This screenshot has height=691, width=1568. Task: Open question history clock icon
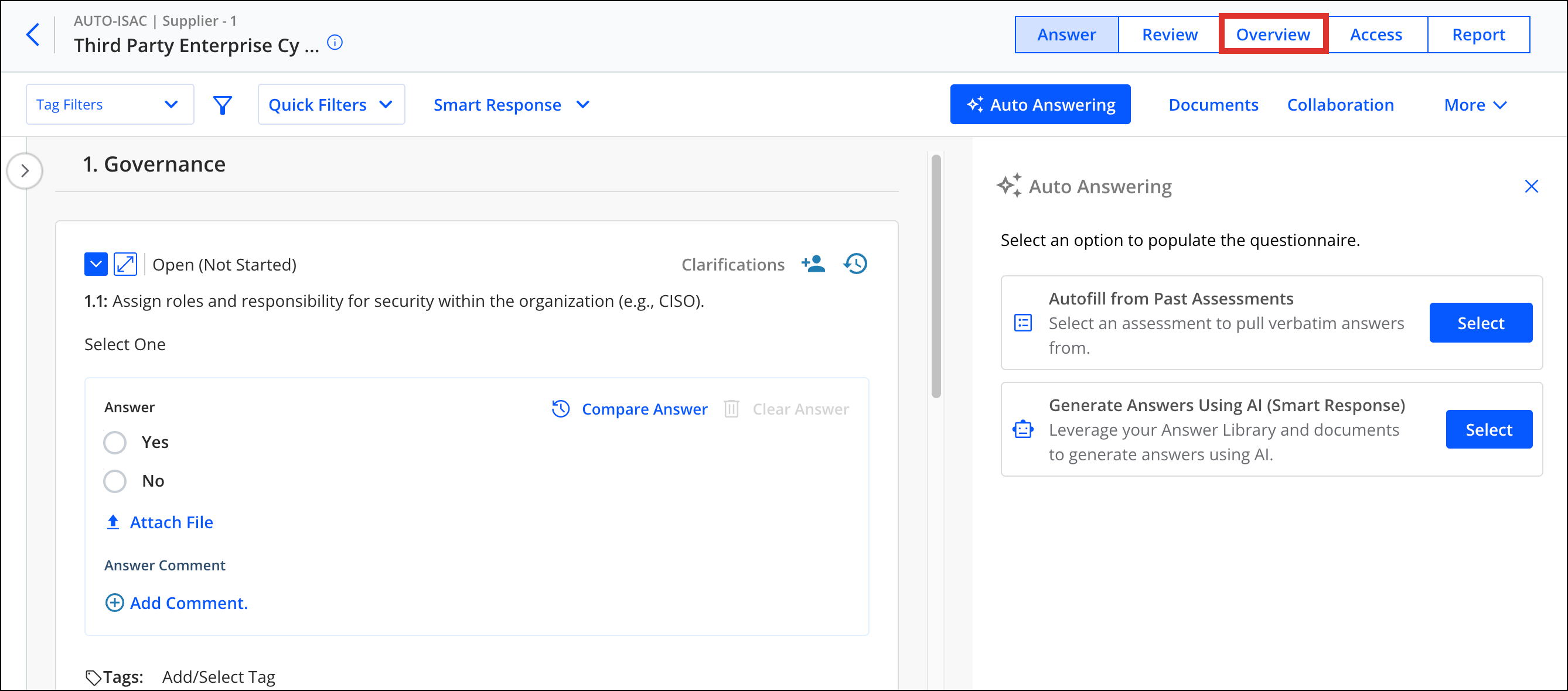pyautogui.click(x=855, y=264)
